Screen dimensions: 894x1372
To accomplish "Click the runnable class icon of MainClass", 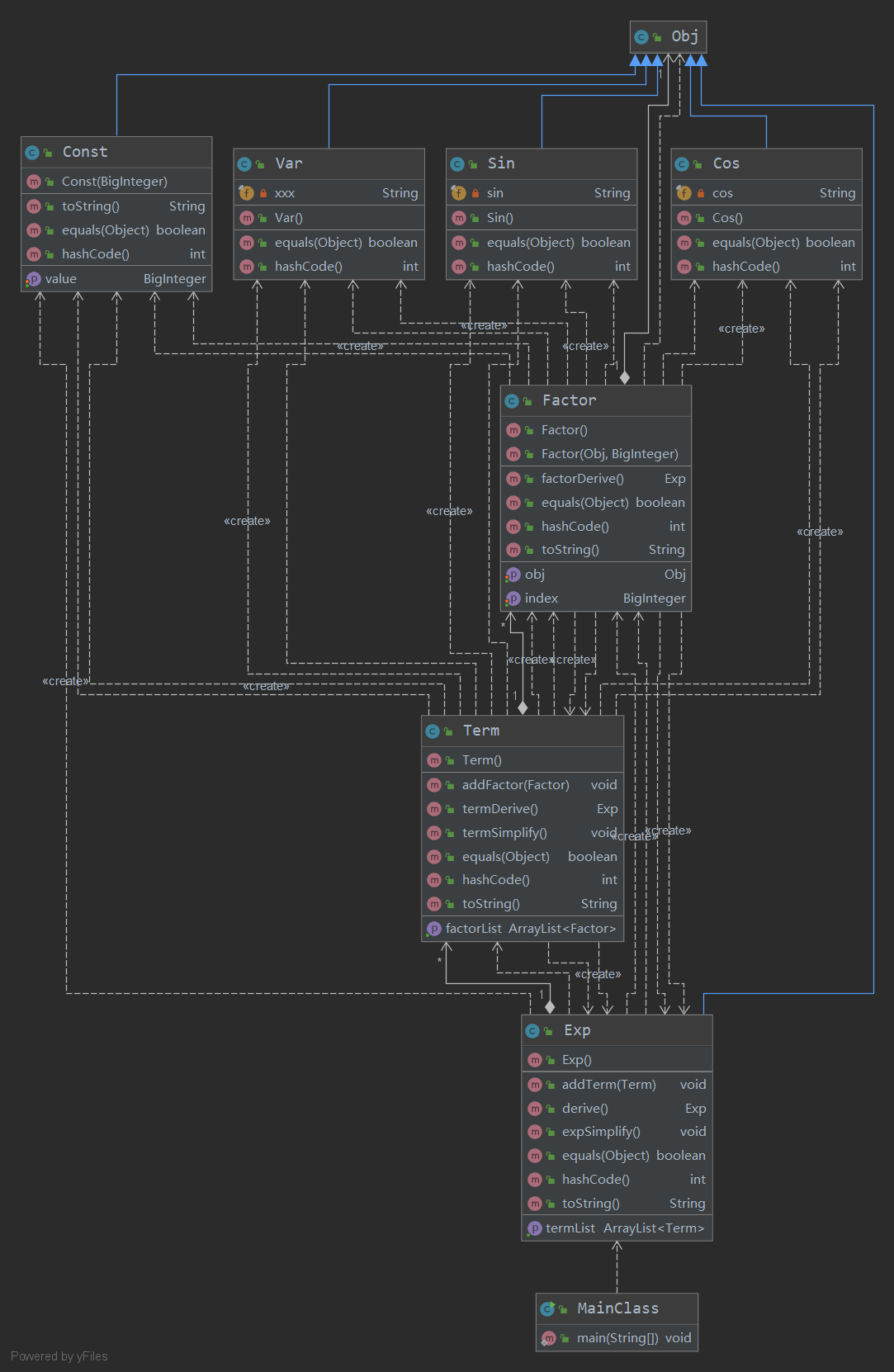I will click(547, 1308).
